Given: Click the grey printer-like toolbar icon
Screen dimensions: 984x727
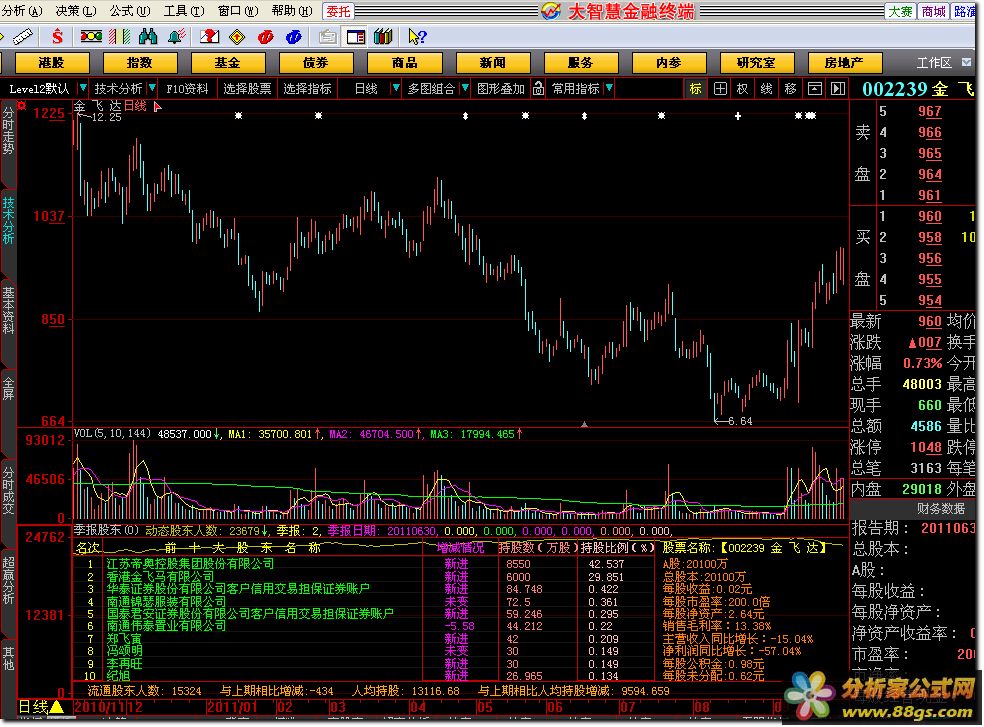Looking at the screenshot, I should (327, 37).
